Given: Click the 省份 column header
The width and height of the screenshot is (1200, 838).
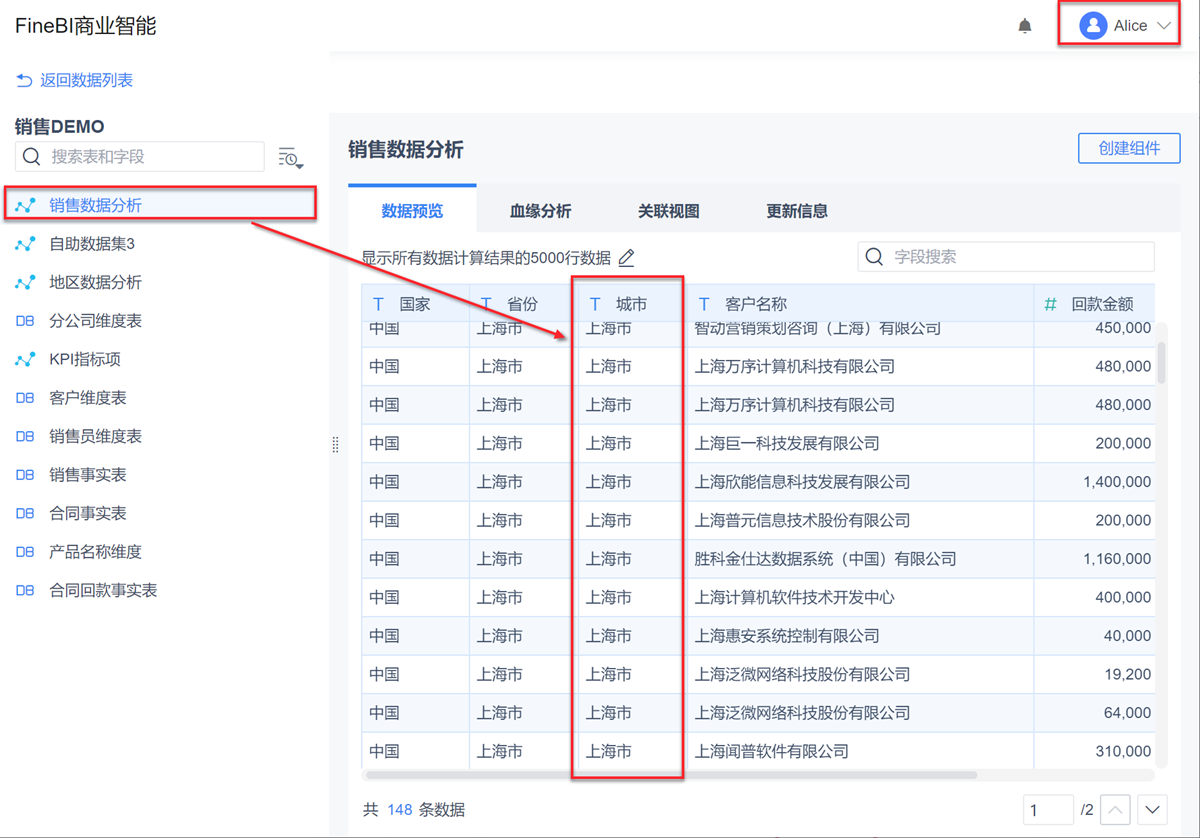Looking at the screenshot, I should point(524,304).
